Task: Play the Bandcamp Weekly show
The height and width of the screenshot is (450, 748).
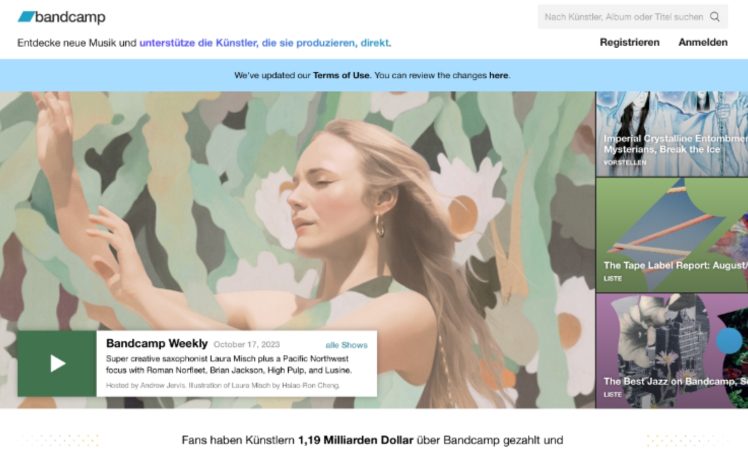Action: click(x=57, y=364)
